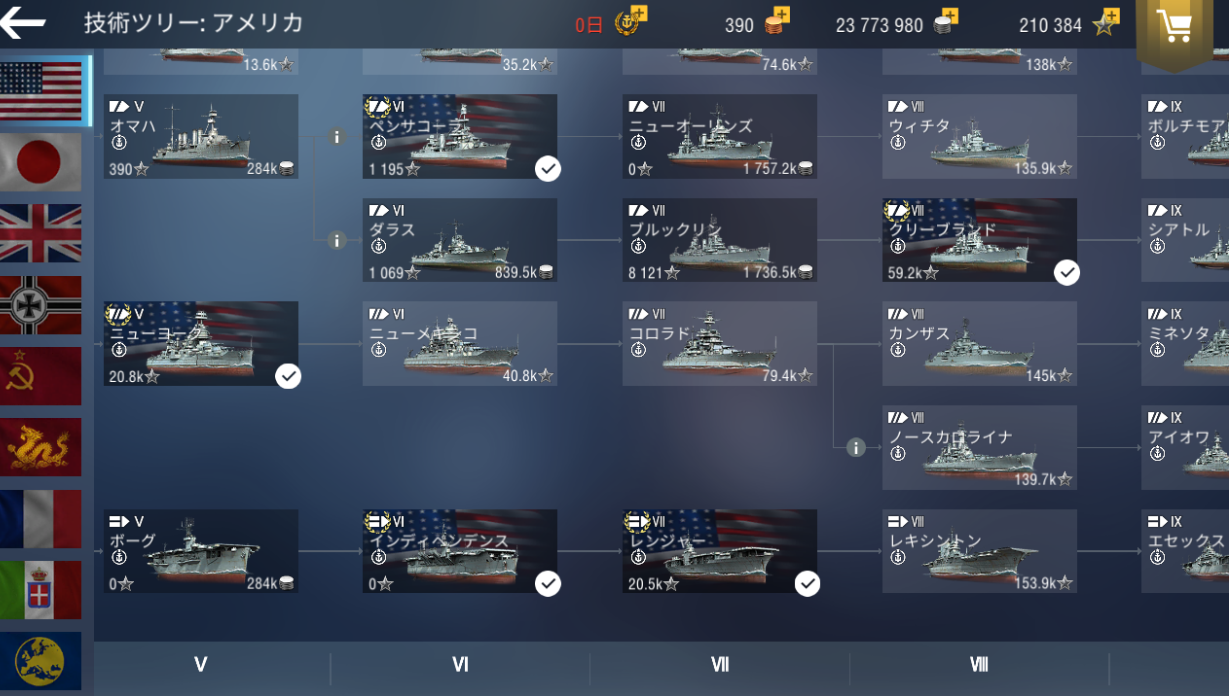1229x696 pixels.
Task: Open the コロラド battleship card
Action: [x=719, y=344]
